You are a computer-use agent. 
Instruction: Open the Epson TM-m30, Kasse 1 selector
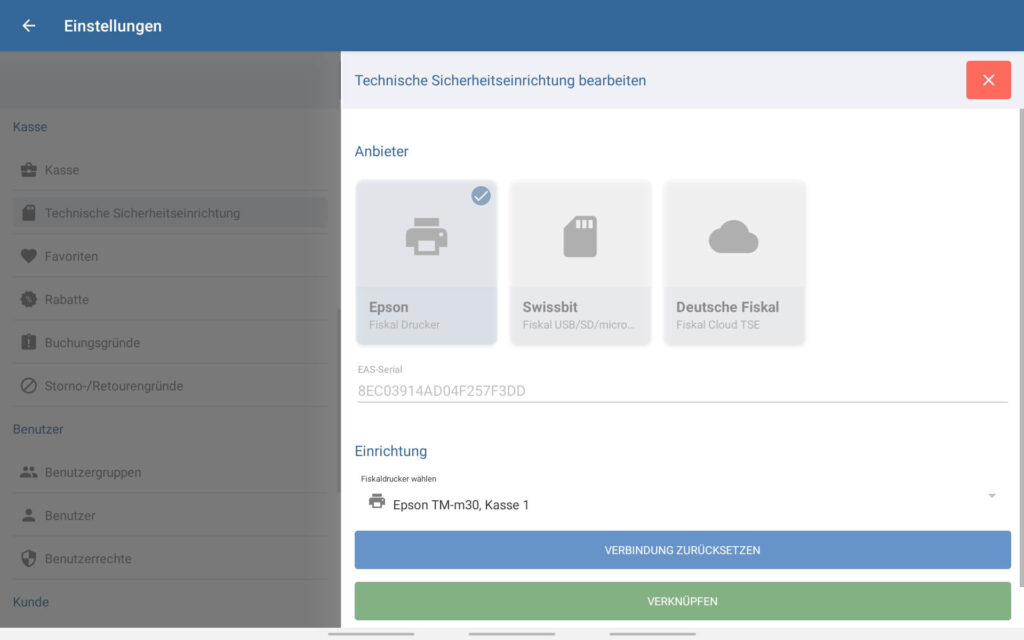click(460, 504)
